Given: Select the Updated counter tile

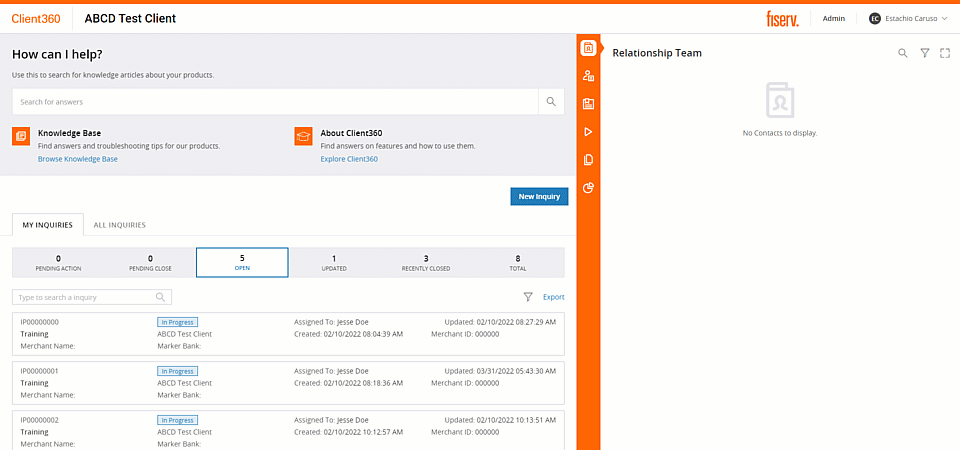Looking at the screenshot, I should [x=334, y=263].
